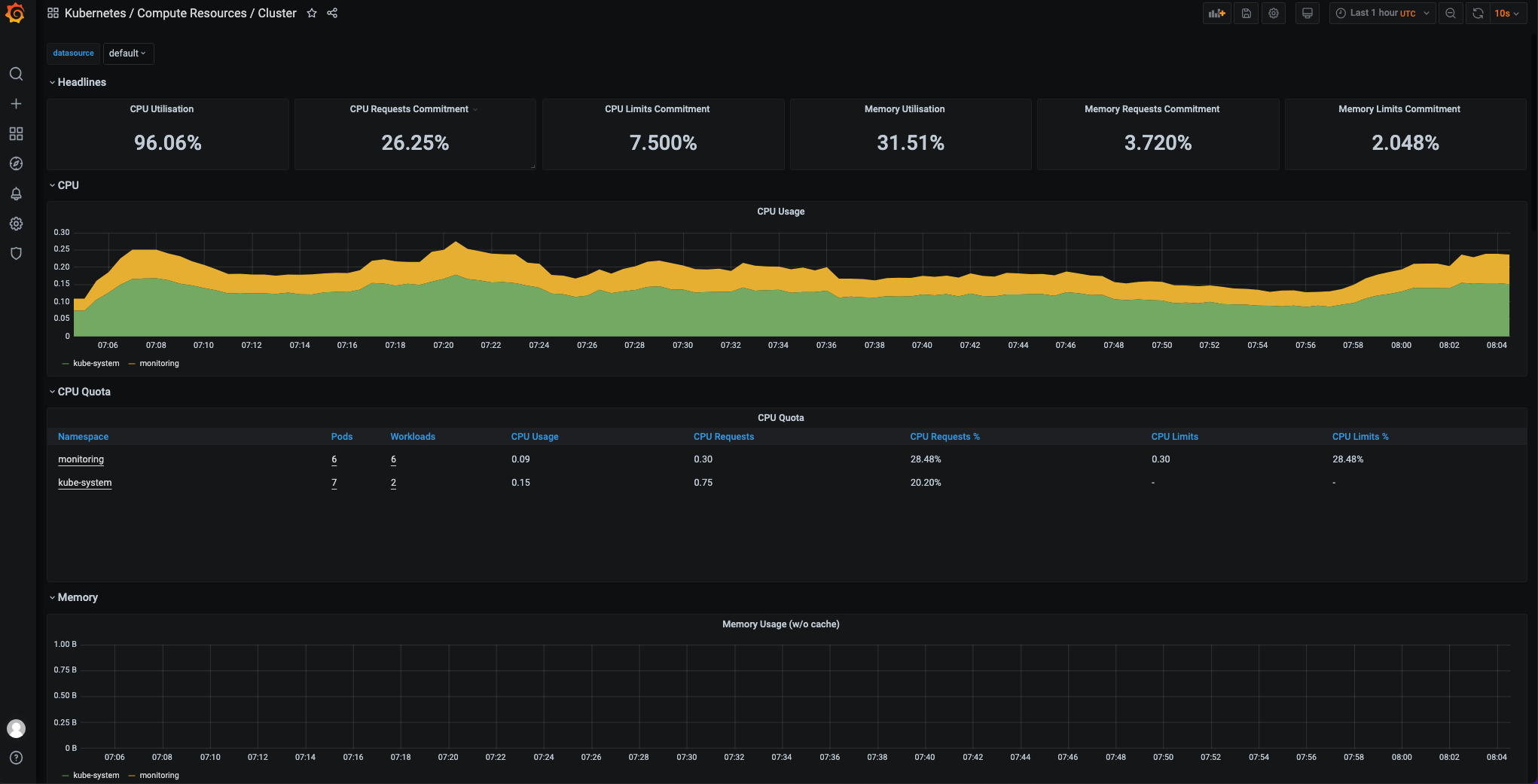Sort table by Namespace column header
The width and height of the screenshot is (1538, 784).
pos(83,437)
